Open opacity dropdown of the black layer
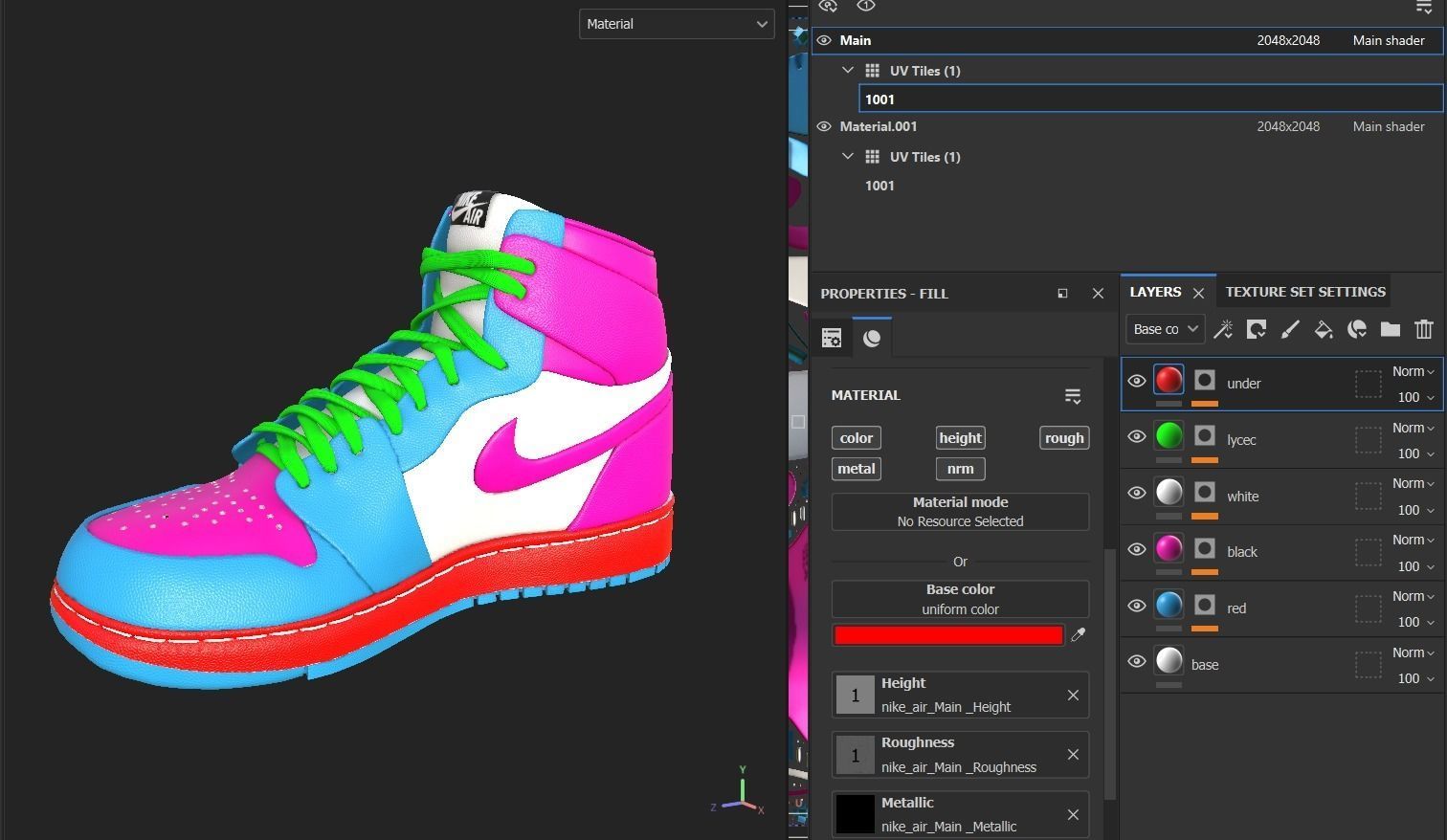This screenshot has height=840, width=1447. (1415, 566)
